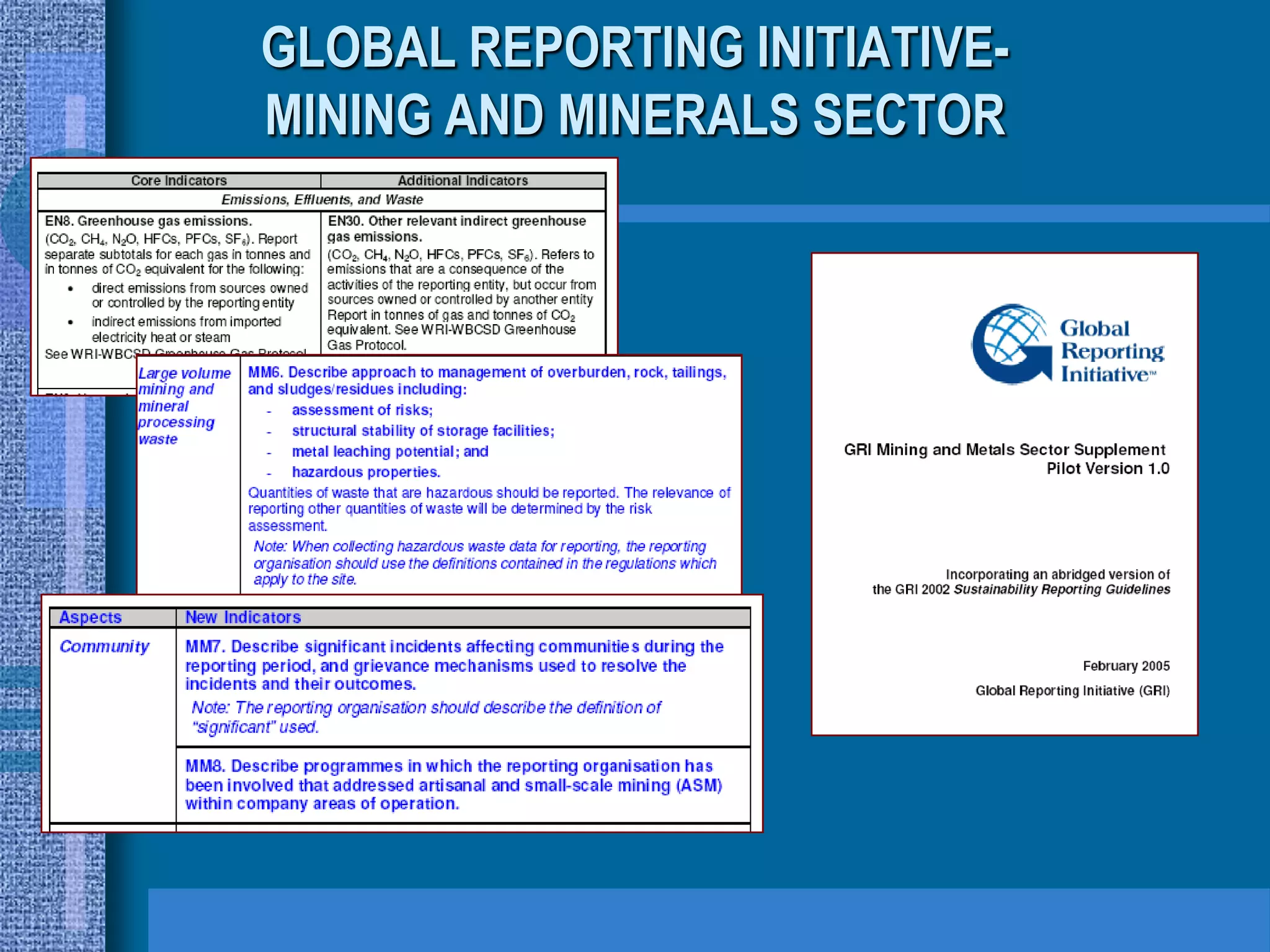Click 'EN8. Greenhouse gas emissions.' heading

[148, 221]
